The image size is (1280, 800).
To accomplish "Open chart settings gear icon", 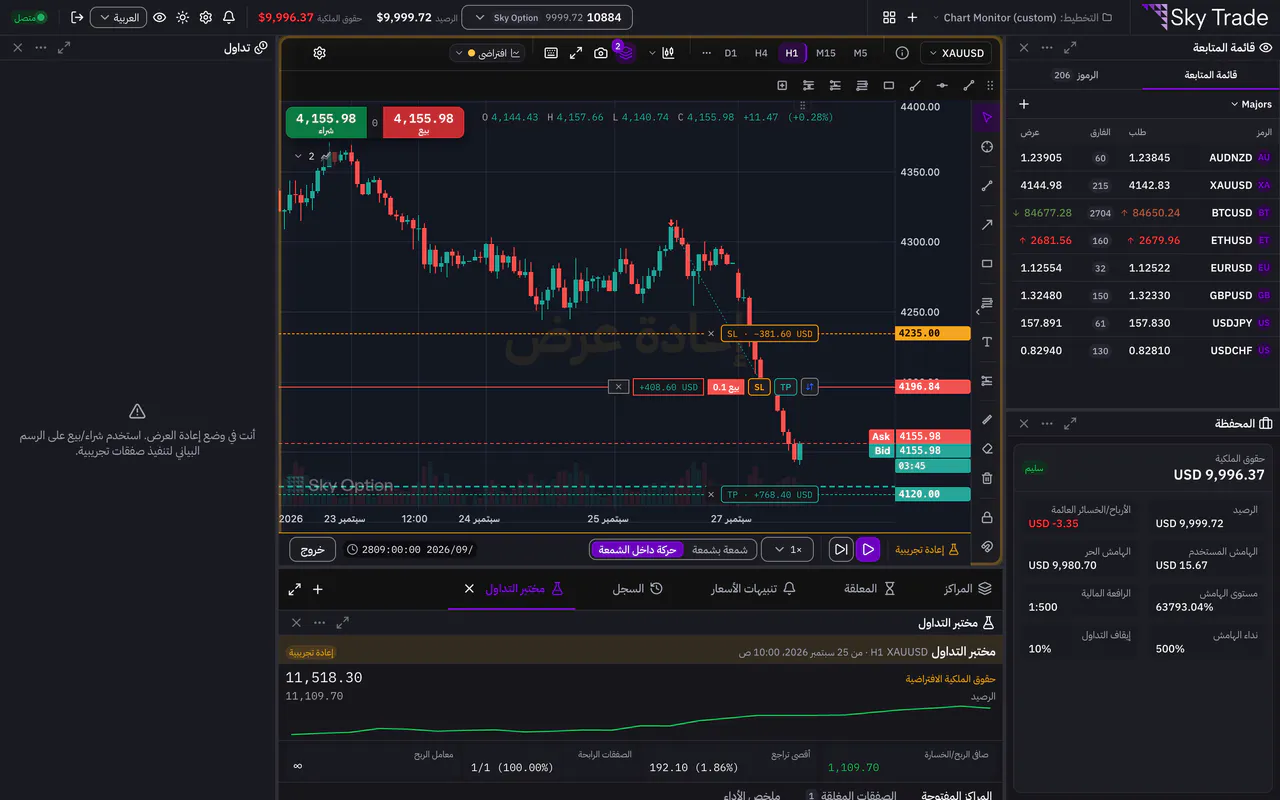I will pyautogui.click(x=320, y=53).
